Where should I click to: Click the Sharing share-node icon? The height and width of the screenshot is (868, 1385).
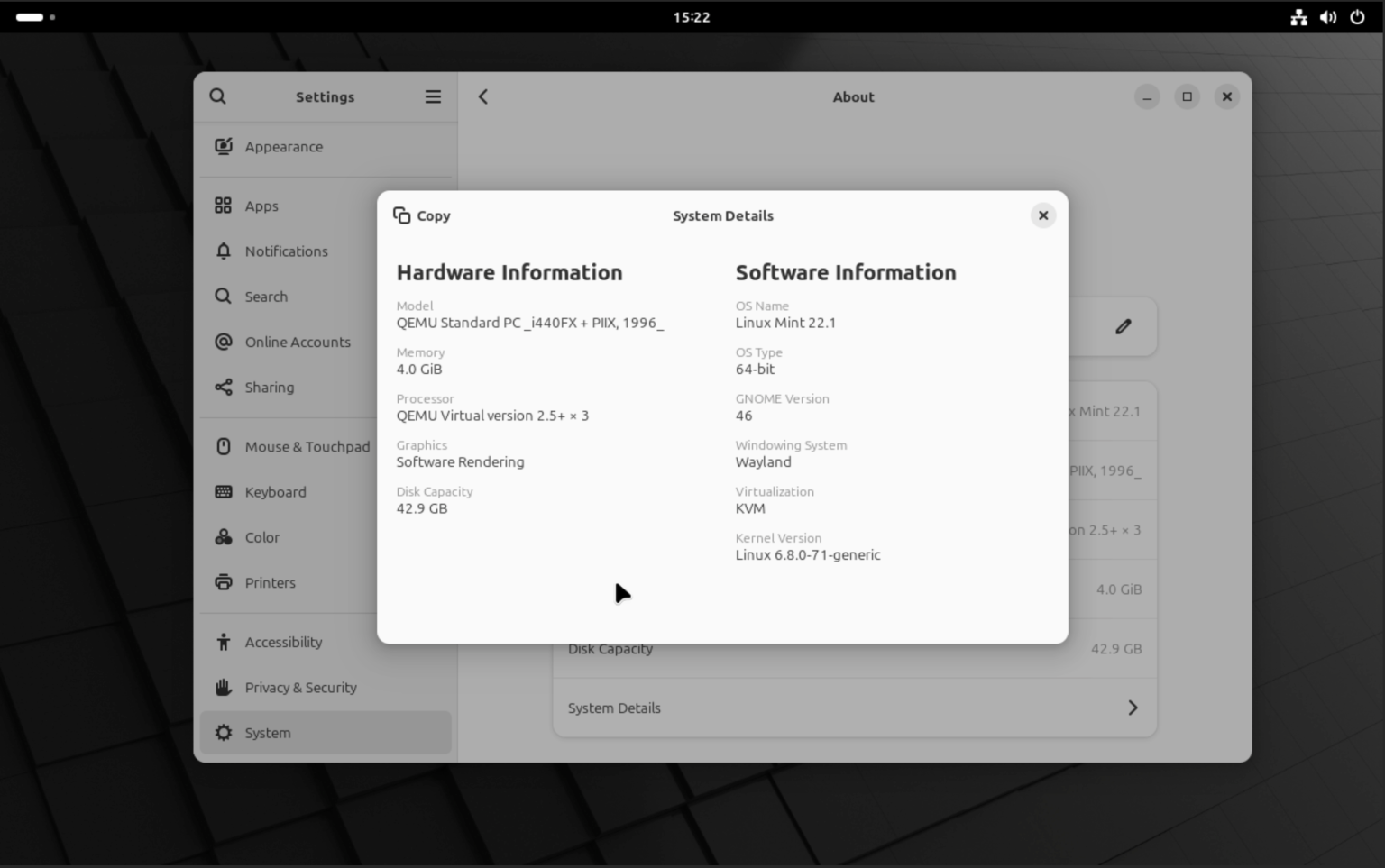[x=223, y=387]
